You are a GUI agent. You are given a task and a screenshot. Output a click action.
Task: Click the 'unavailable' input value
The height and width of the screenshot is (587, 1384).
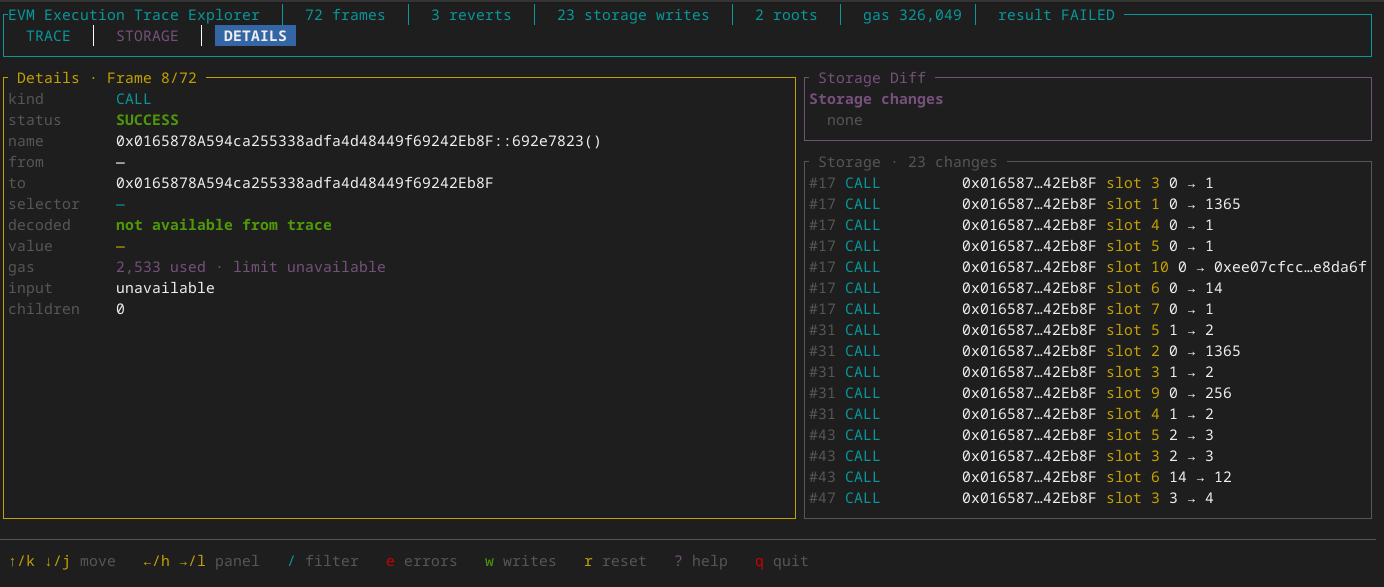pyautogui.click(x=165, y=288)
